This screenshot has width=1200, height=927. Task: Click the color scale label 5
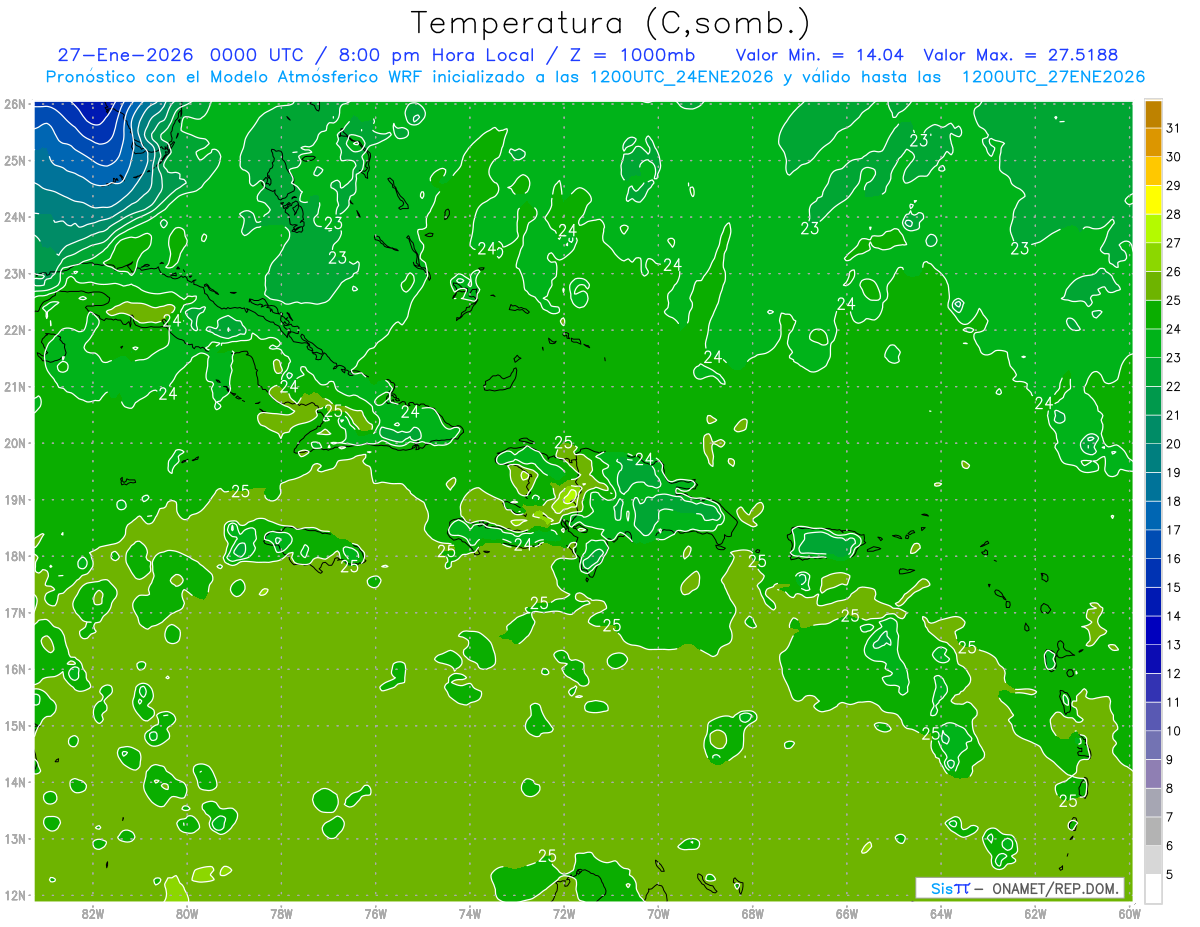tap(1169, 874)
